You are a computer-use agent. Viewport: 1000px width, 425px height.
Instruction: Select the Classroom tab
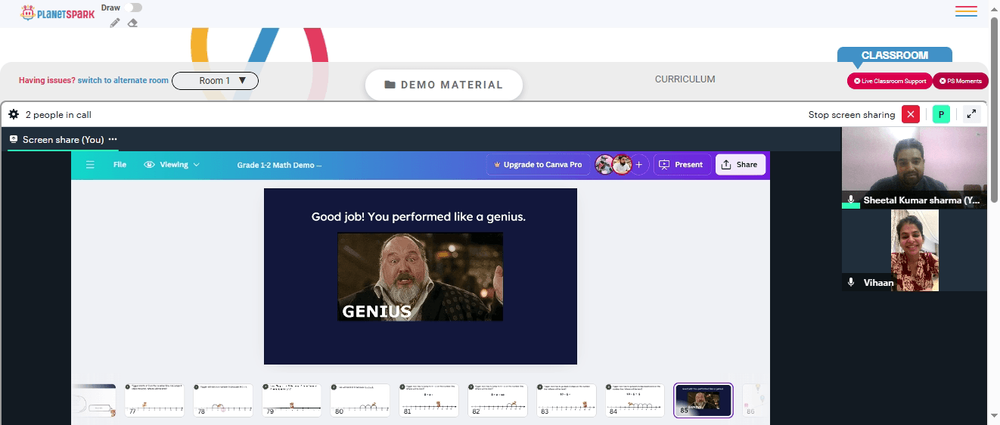[x=895, y=55]
